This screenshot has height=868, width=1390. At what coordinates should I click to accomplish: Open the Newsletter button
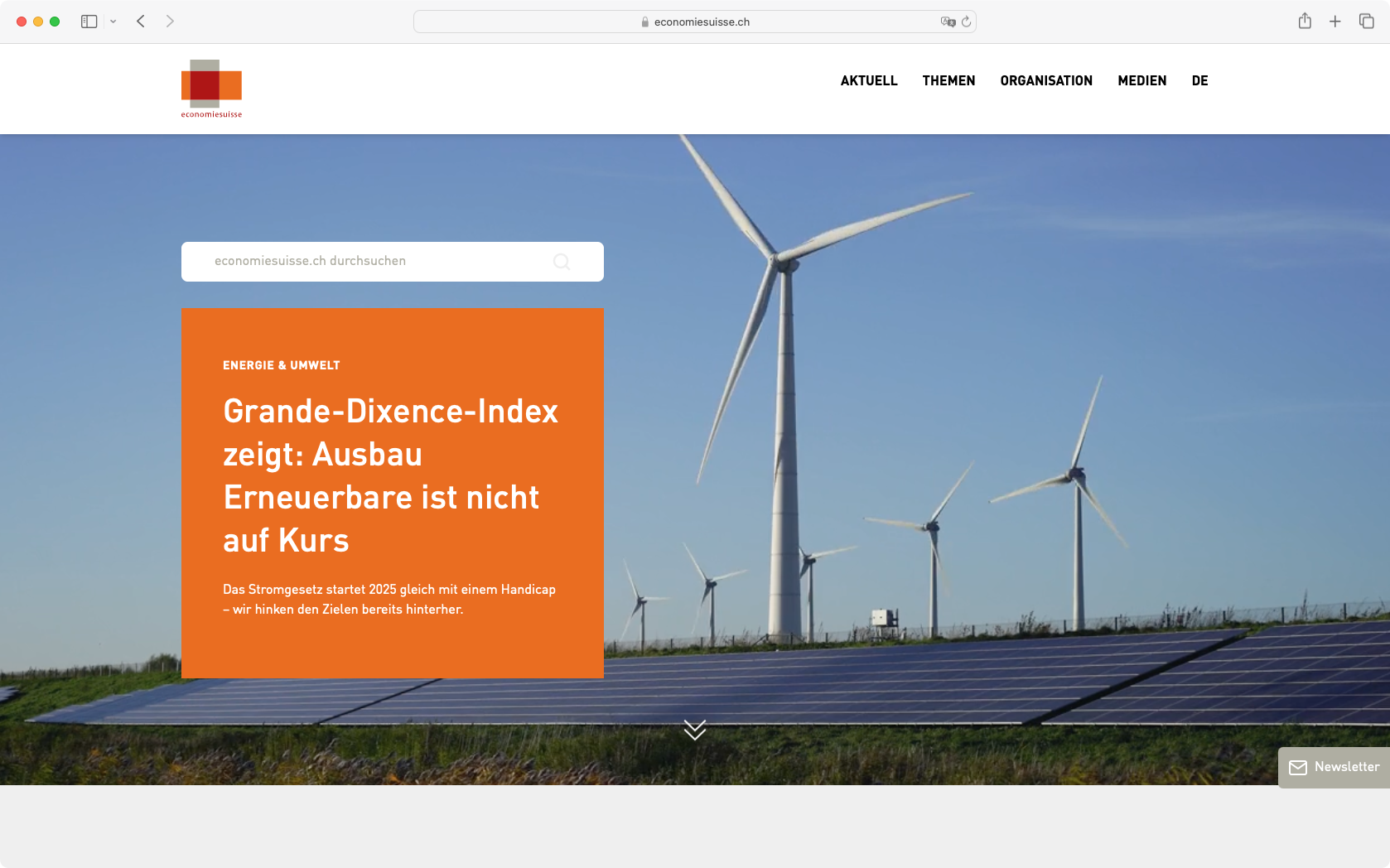tap(1334, 768)
